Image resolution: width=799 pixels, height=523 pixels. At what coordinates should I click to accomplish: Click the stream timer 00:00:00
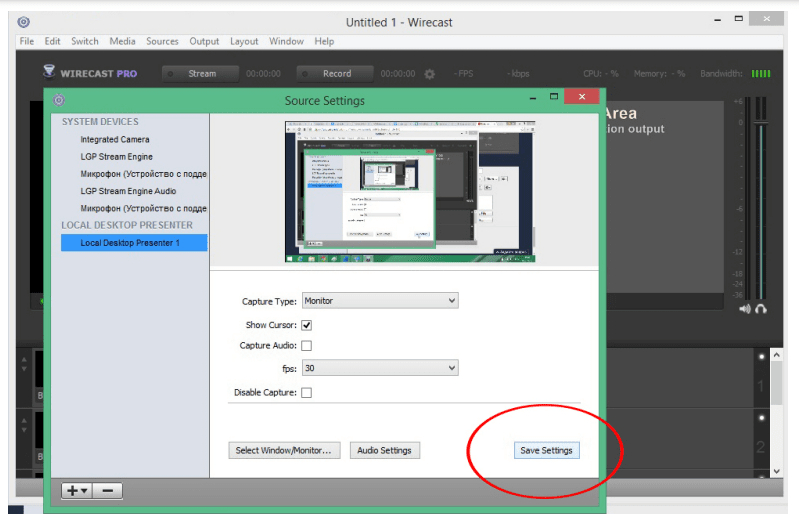263,74
